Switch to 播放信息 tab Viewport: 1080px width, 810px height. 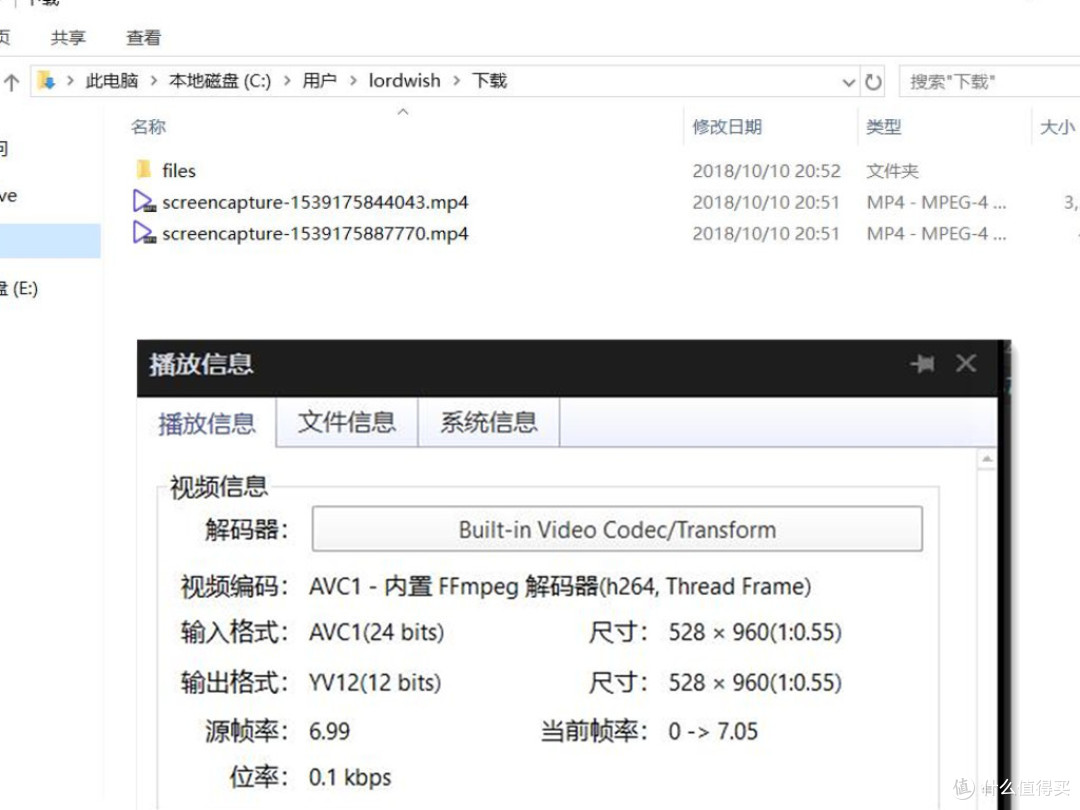coord(207,423)
